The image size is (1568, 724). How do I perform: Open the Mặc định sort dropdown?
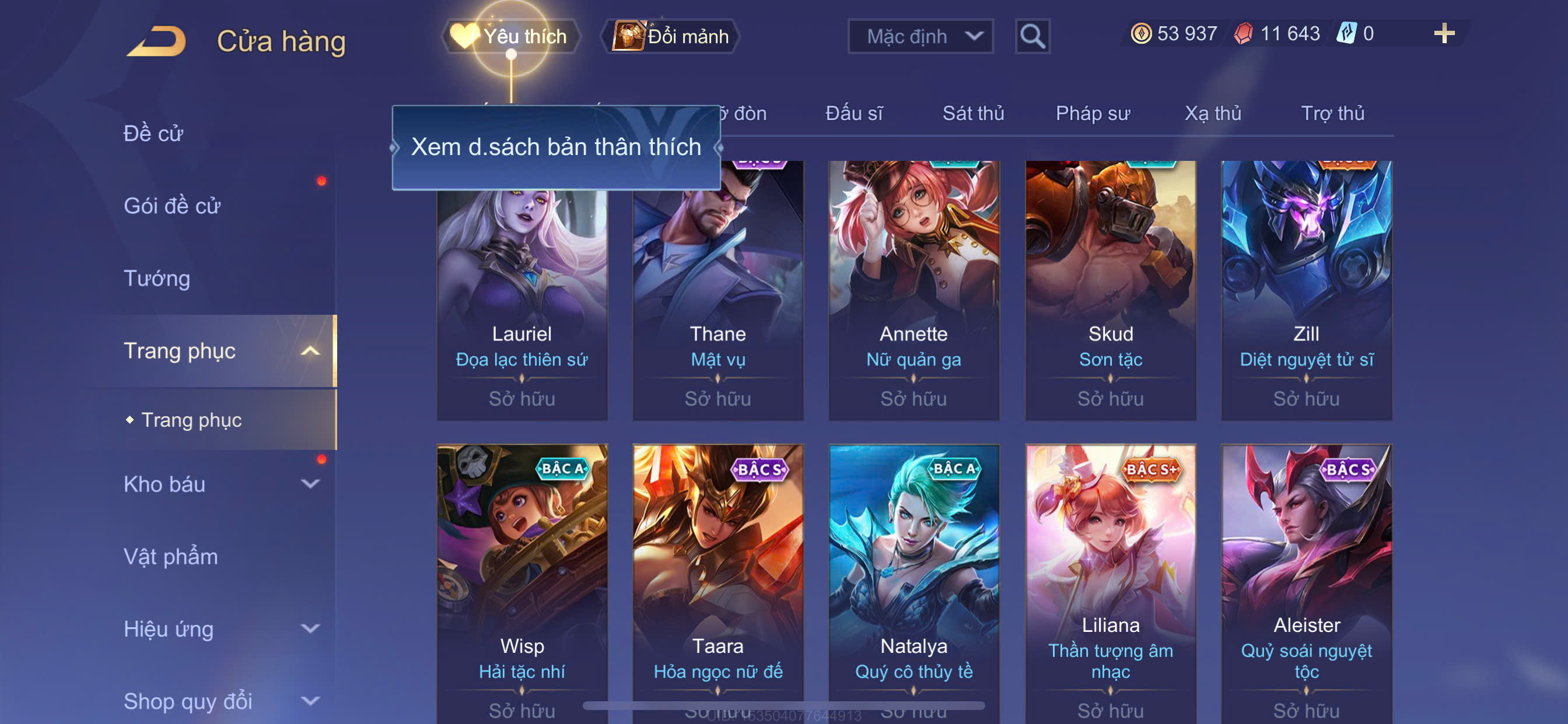click(921, 37)
